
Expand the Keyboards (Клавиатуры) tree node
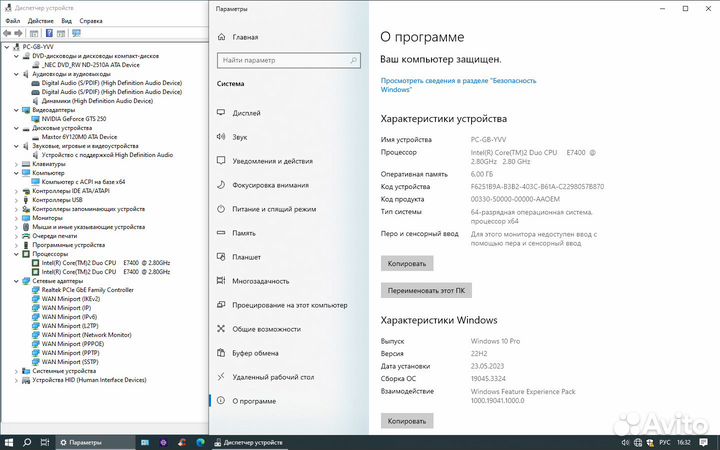pyautogui.click(x=18, y=164)
